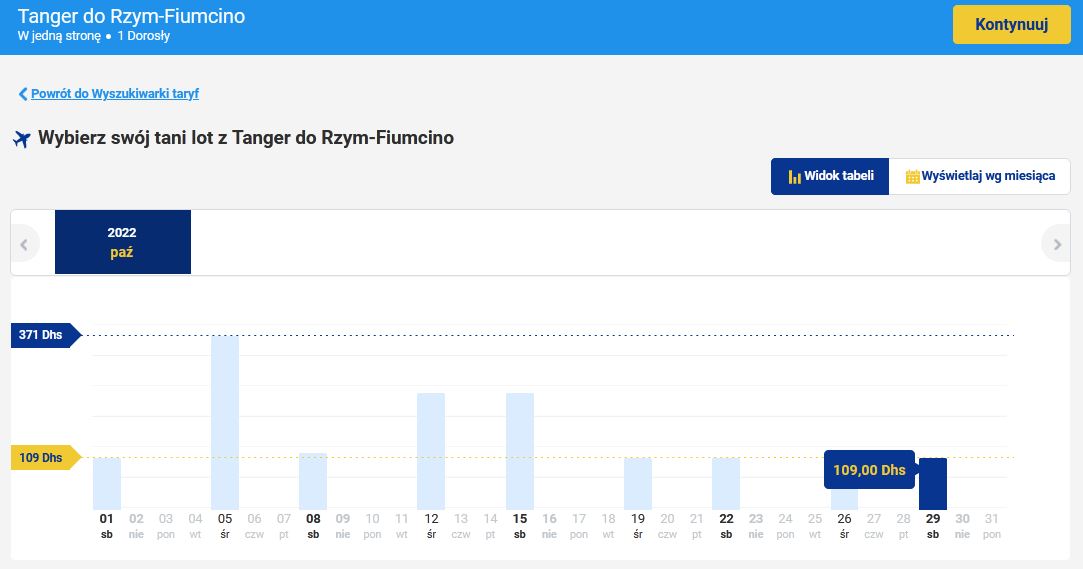The height and width of the screenshot is (569, 1083).
Task: Click the Kontynuuj button
Action: pyautogui.click(x=1011, y=25)
